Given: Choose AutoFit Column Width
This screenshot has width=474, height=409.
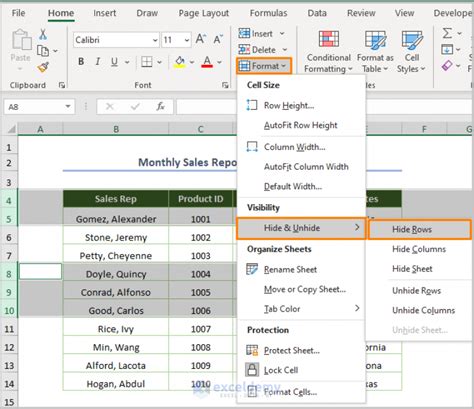Looking at the screenshot, I should (x=301, y=167).
